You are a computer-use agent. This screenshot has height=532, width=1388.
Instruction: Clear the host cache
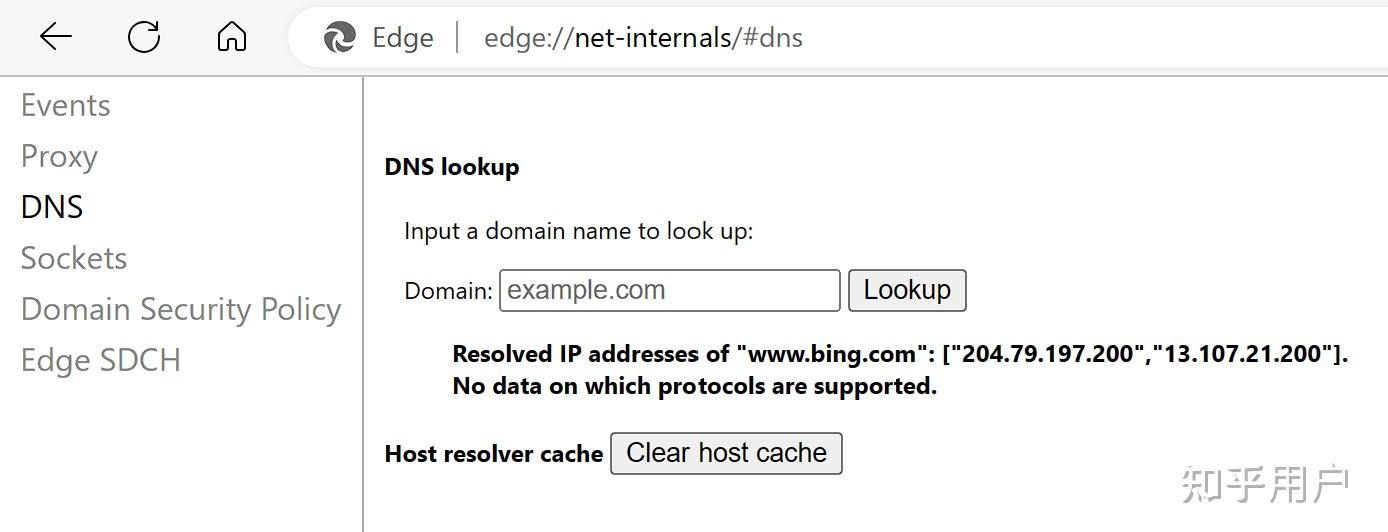click(726, 453)
